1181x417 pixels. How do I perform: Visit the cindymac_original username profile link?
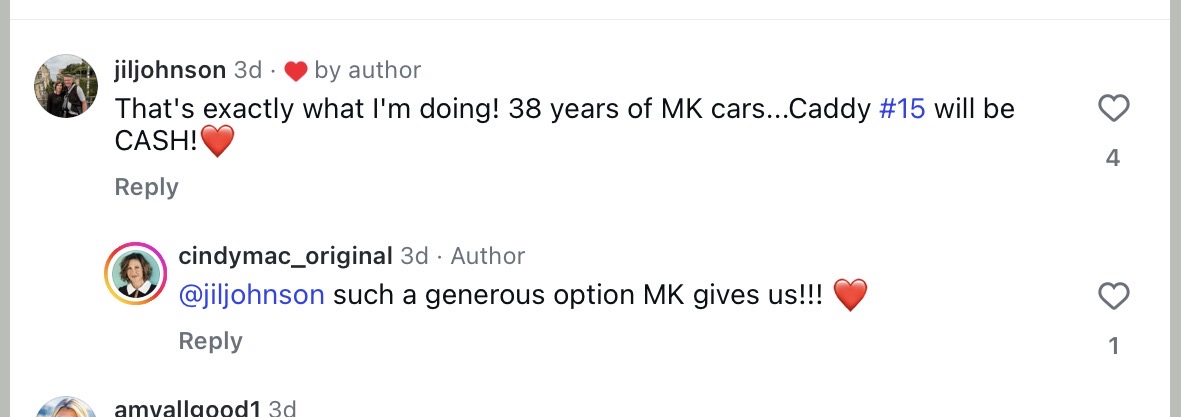pos(285,256)
